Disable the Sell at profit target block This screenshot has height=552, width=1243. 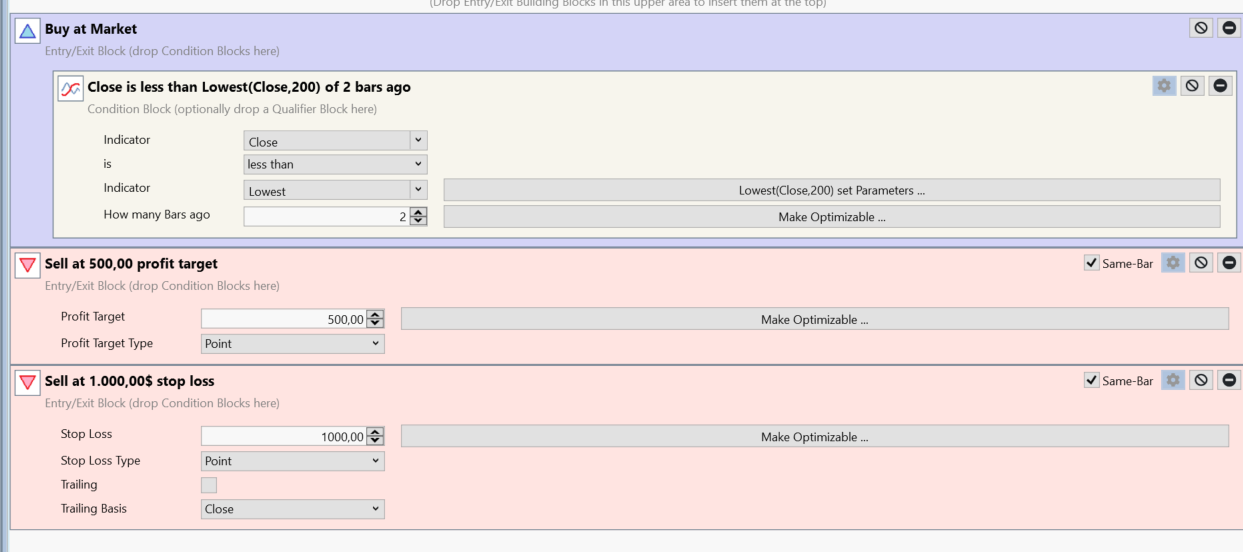tap(1201, 264)
